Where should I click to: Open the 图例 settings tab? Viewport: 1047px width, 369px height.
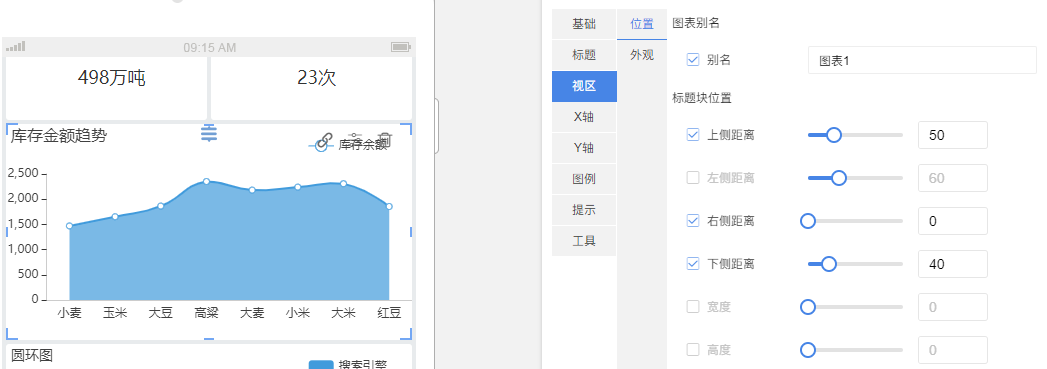[x=584, y=179]
